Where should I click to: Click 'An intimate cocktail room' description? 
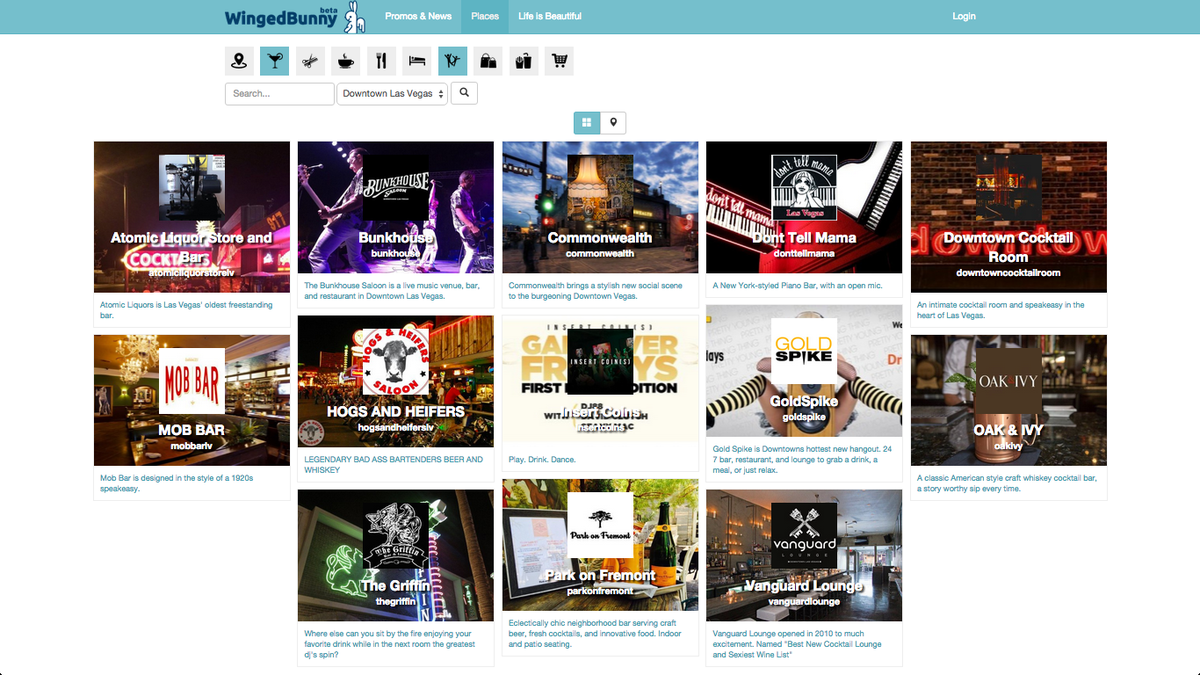[x=1001, y=310]
